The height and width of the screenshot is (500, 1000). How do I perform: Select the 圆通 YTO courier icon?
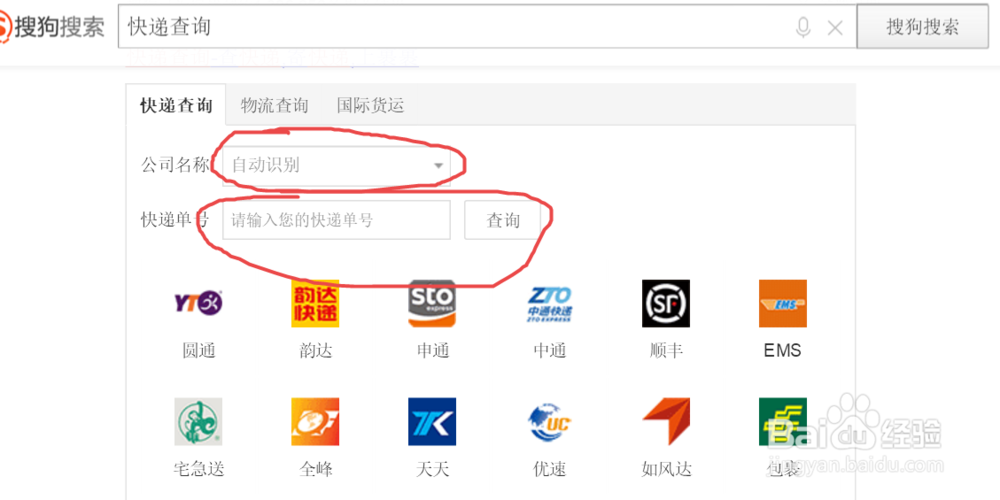(199, 304)
